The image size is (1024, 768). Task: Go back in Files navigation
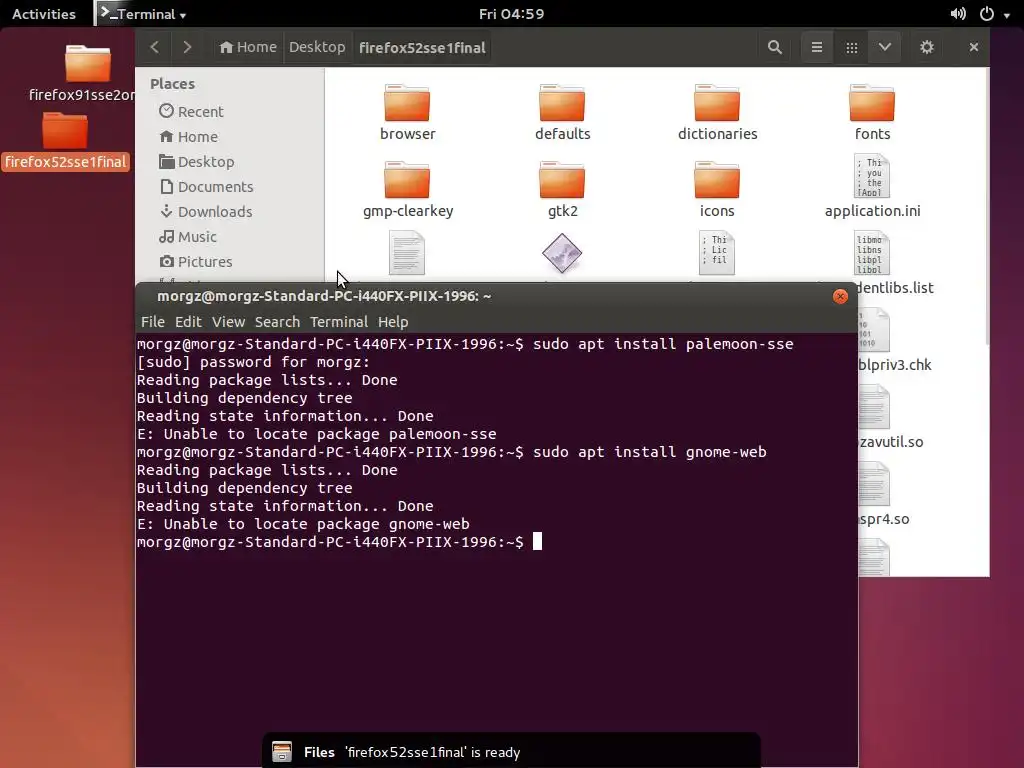[x=155, y=47]
